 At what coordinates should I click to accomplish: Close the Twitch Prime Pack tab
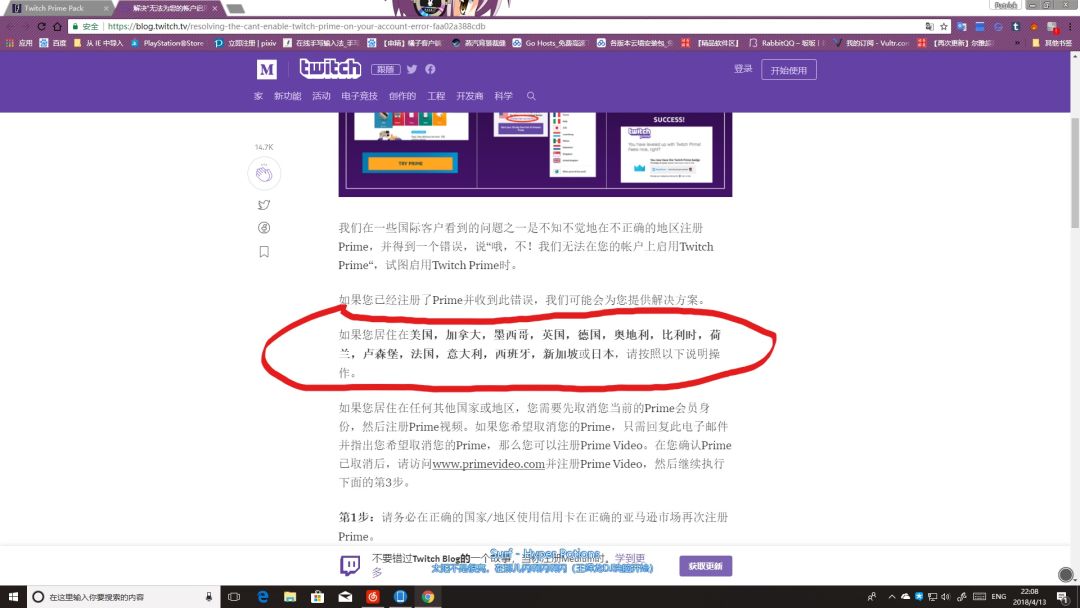[x=106, y=8]
